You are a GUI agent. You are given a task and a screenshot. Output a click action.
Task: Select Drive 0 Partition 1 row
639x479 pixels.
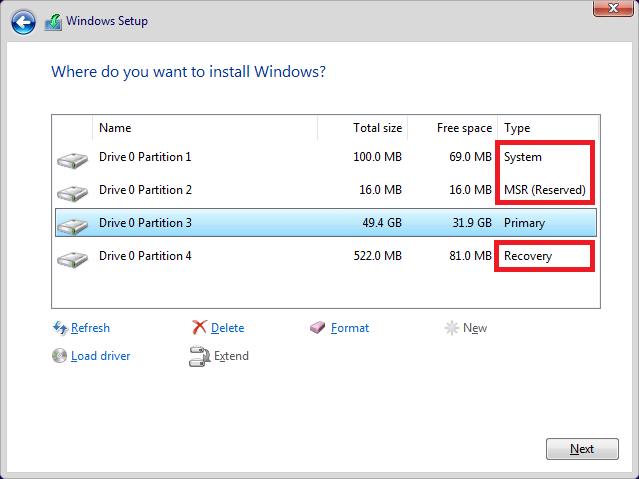pyautogui.click(x=326, y=157)
